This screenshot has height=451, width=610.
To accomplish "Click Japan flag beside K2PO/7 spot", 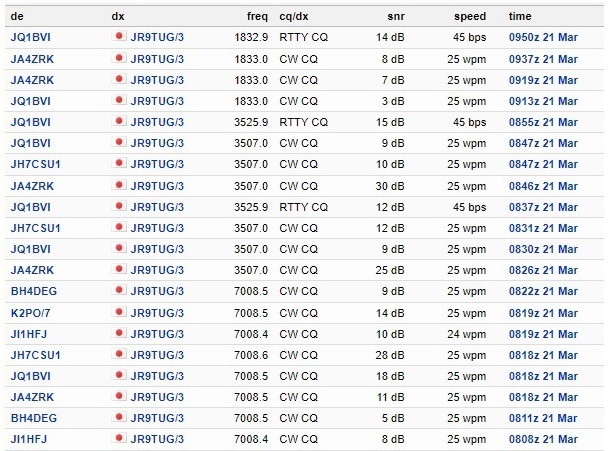I will [119, 312].
